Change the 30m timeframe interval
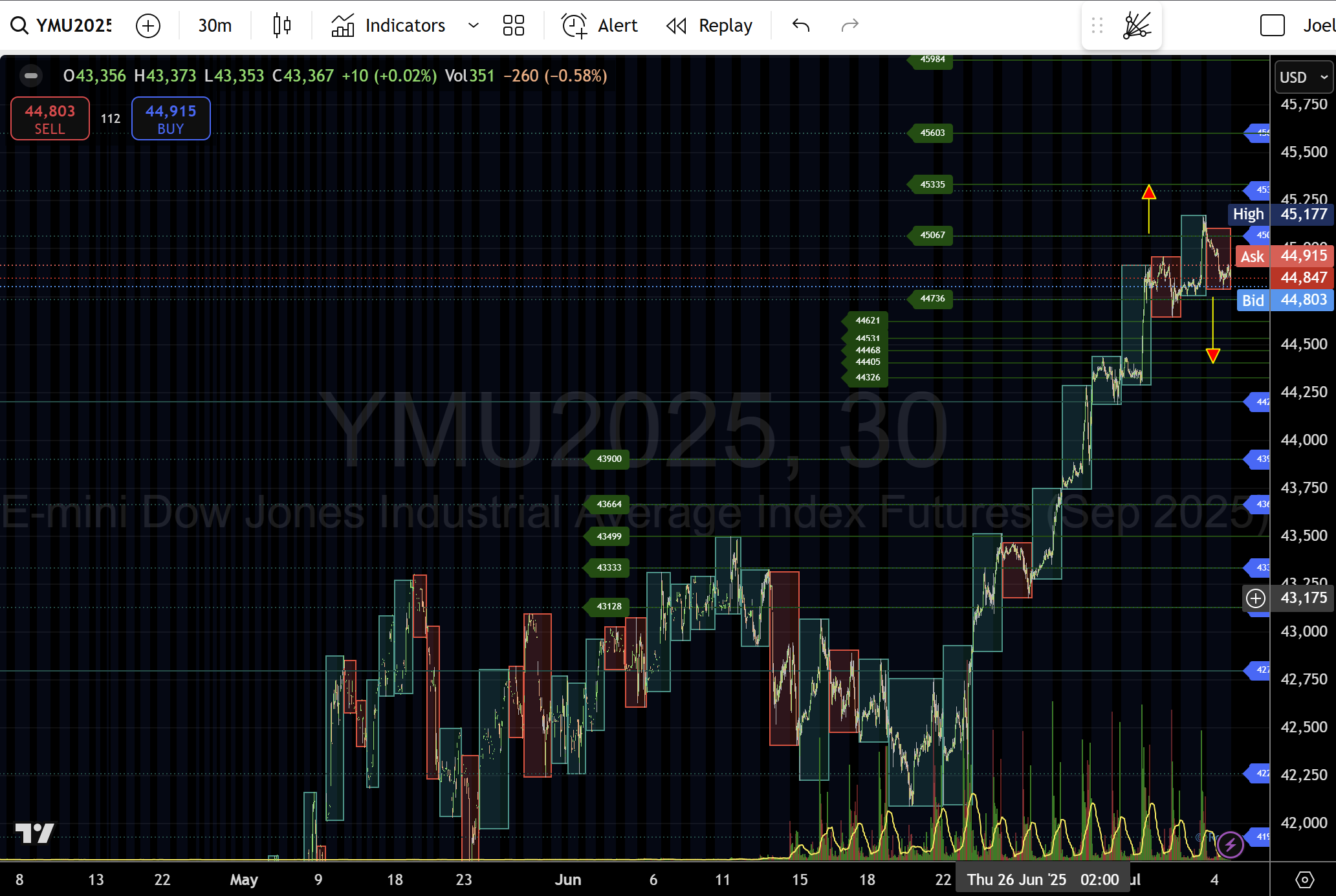The width and height of the screenshot is (1336, 896). tap(215, 25)
